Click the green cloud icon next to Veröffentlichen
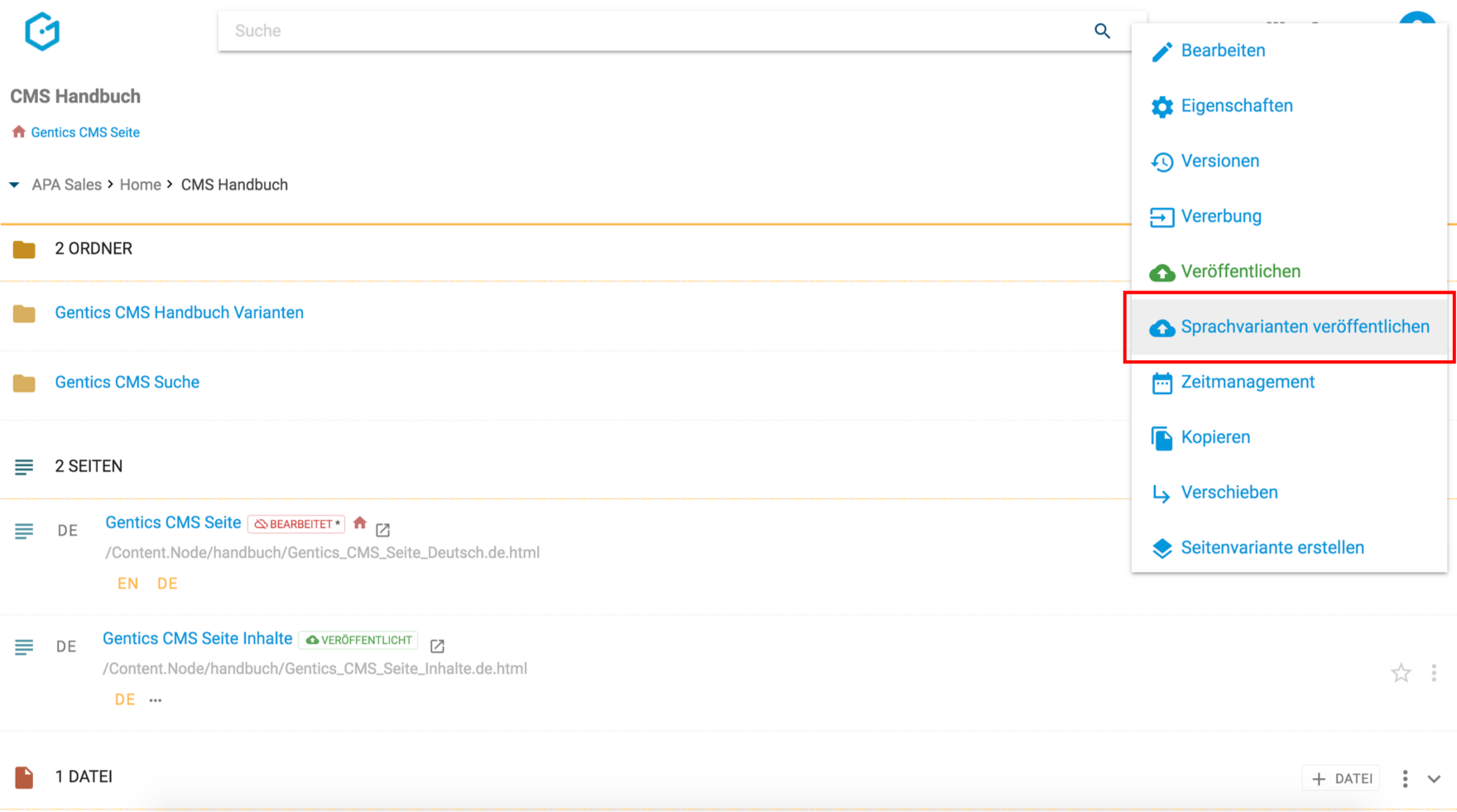The width and height of the screenshot is (1457, 812). [x=1161, y=272]
